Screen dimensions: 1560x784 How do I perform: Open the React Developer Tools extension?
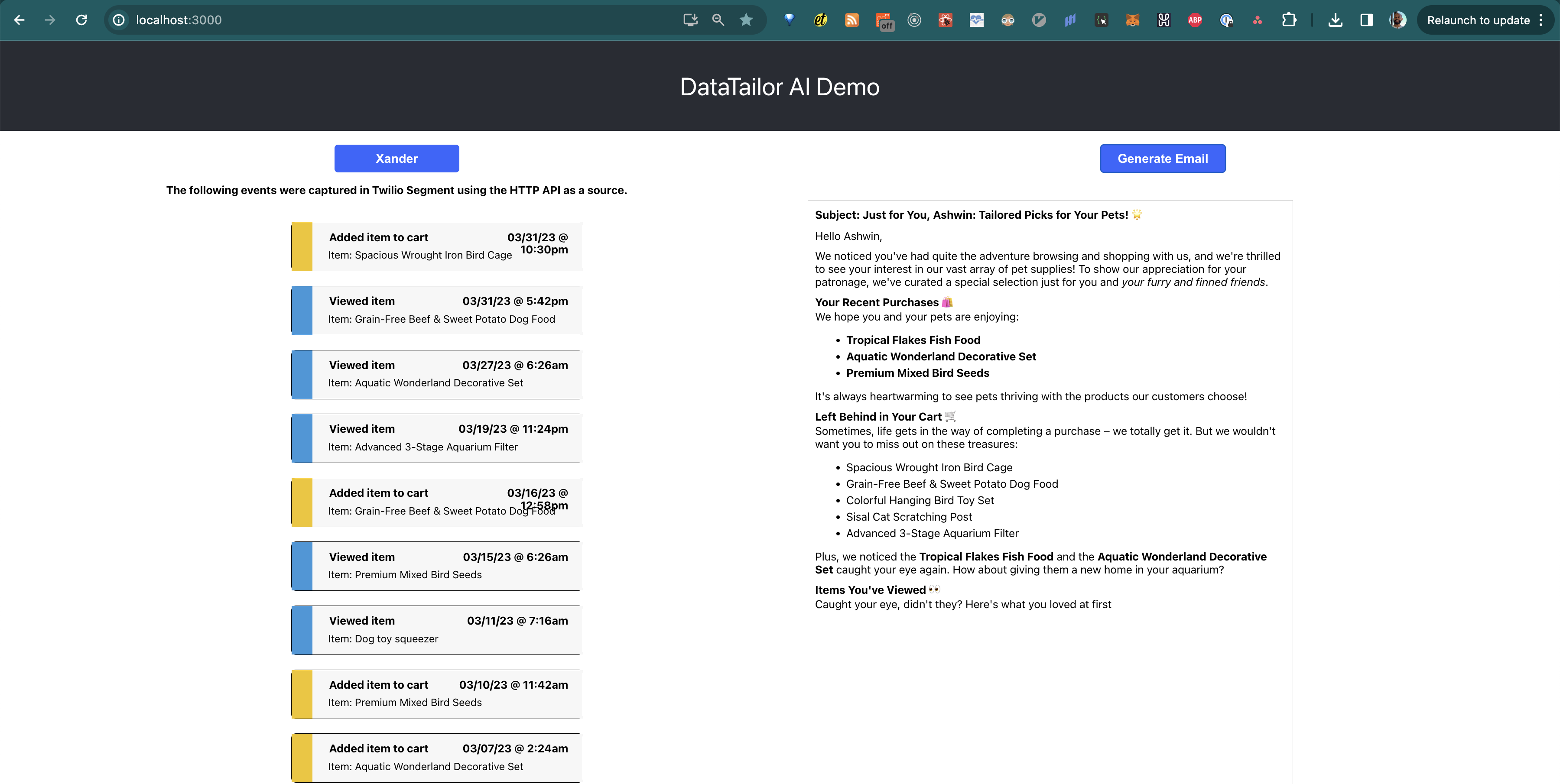point(946,20)
